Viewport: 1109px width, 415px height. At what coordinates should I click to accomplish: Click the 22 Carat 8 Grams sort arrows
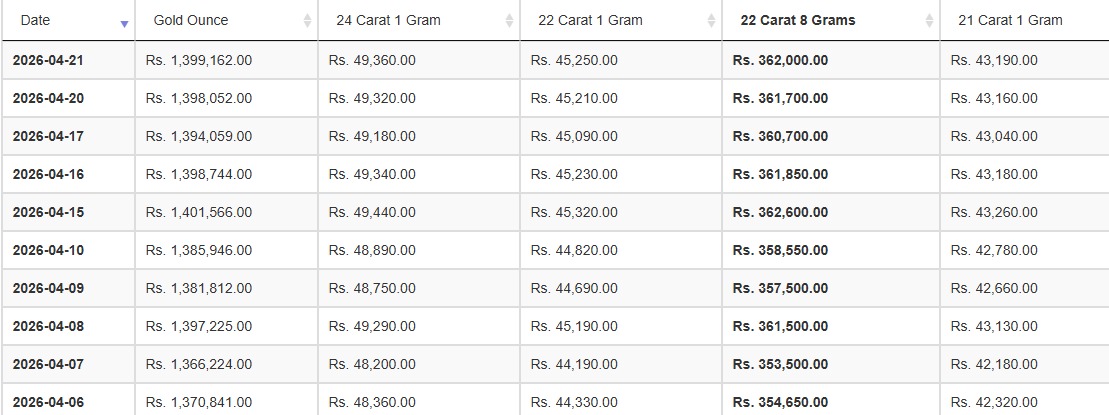(929, 21)
